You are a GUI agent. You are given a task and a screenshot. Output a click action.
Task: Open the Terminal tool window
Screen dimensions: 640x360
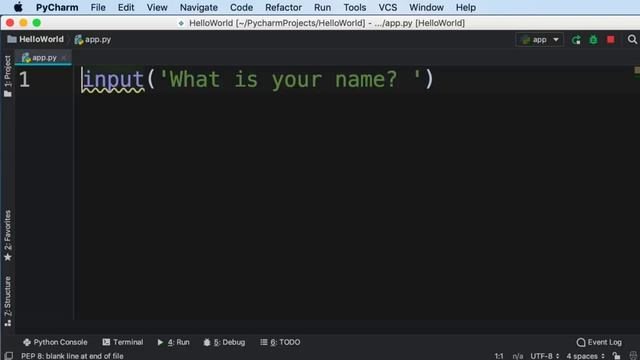coord(122,342)
